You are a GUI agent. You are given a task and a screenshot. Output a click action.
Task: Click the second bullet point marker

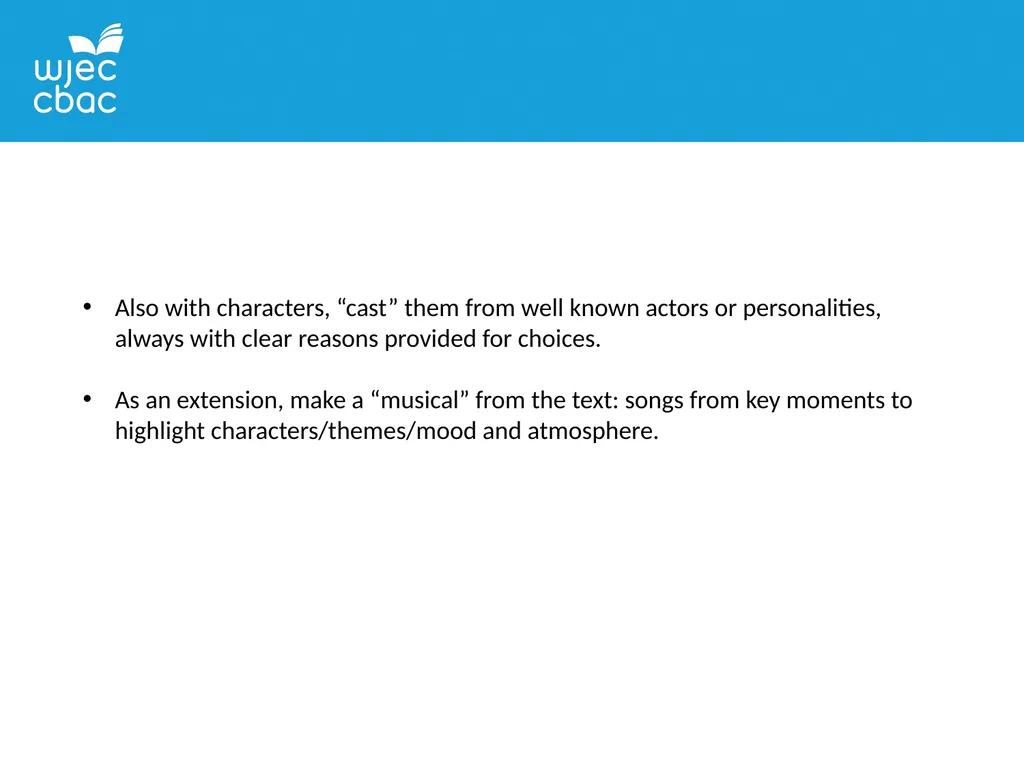pos(88,398)
